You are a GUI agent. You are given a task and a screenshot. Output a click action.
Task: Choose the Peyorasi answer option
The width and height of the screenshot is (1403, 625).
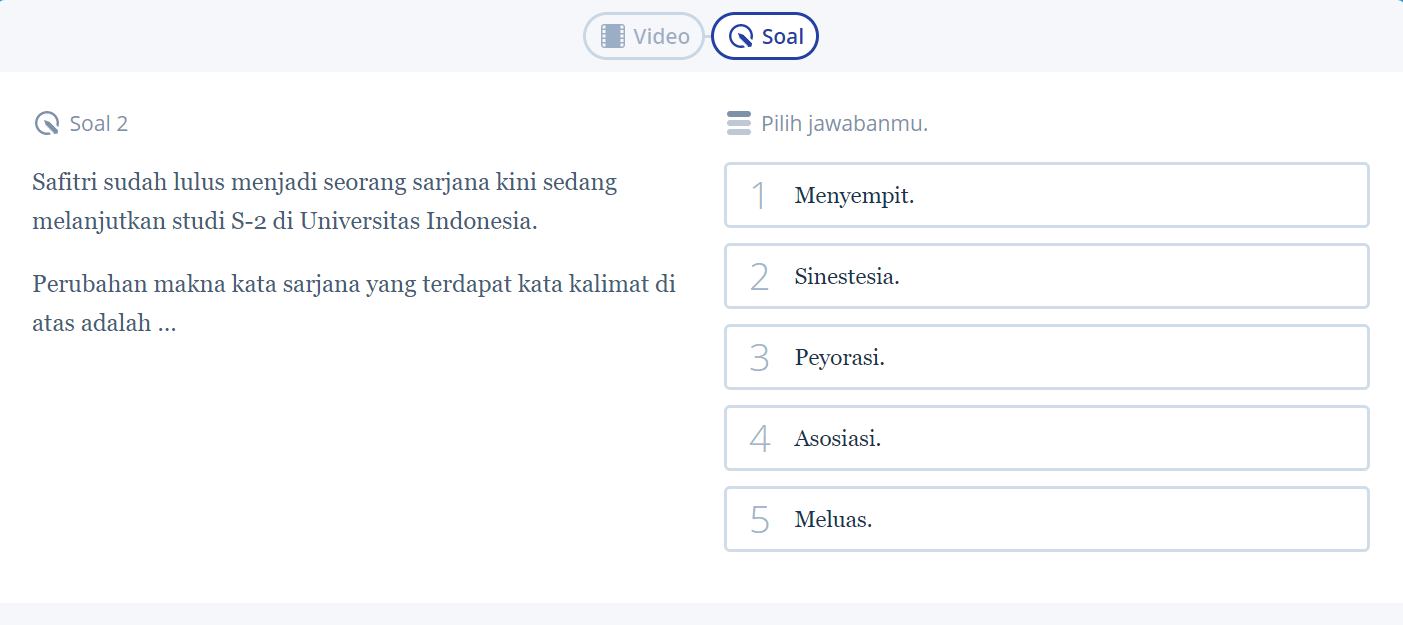tap(1046, 357)
